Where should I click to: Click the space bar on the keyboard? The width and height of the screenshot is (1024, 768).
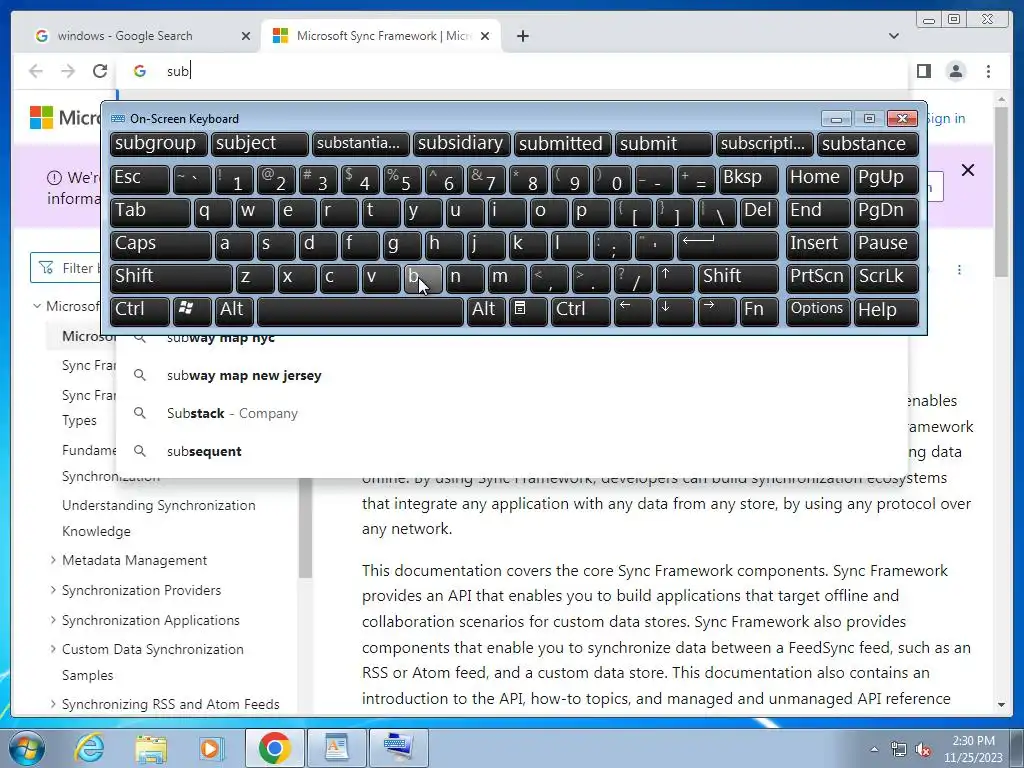pos(360,311)
